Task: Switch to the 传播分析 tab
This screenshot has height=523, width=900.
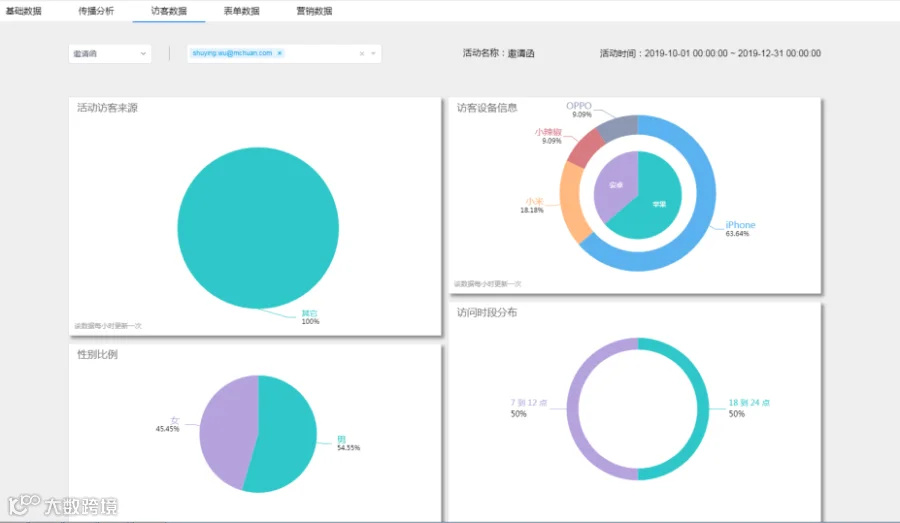Action: (96, 11)
